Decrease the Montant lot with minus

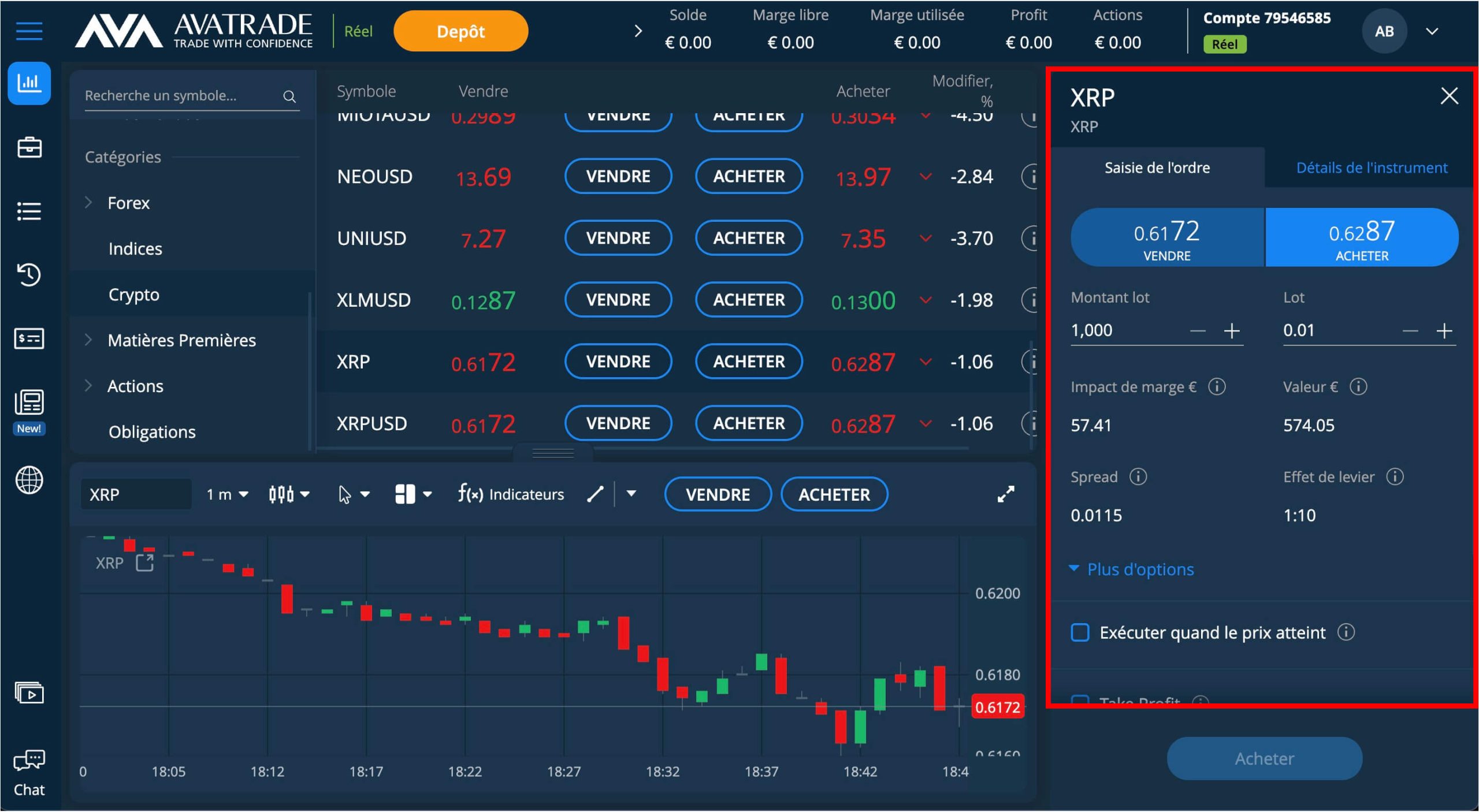pos(1198,331)
